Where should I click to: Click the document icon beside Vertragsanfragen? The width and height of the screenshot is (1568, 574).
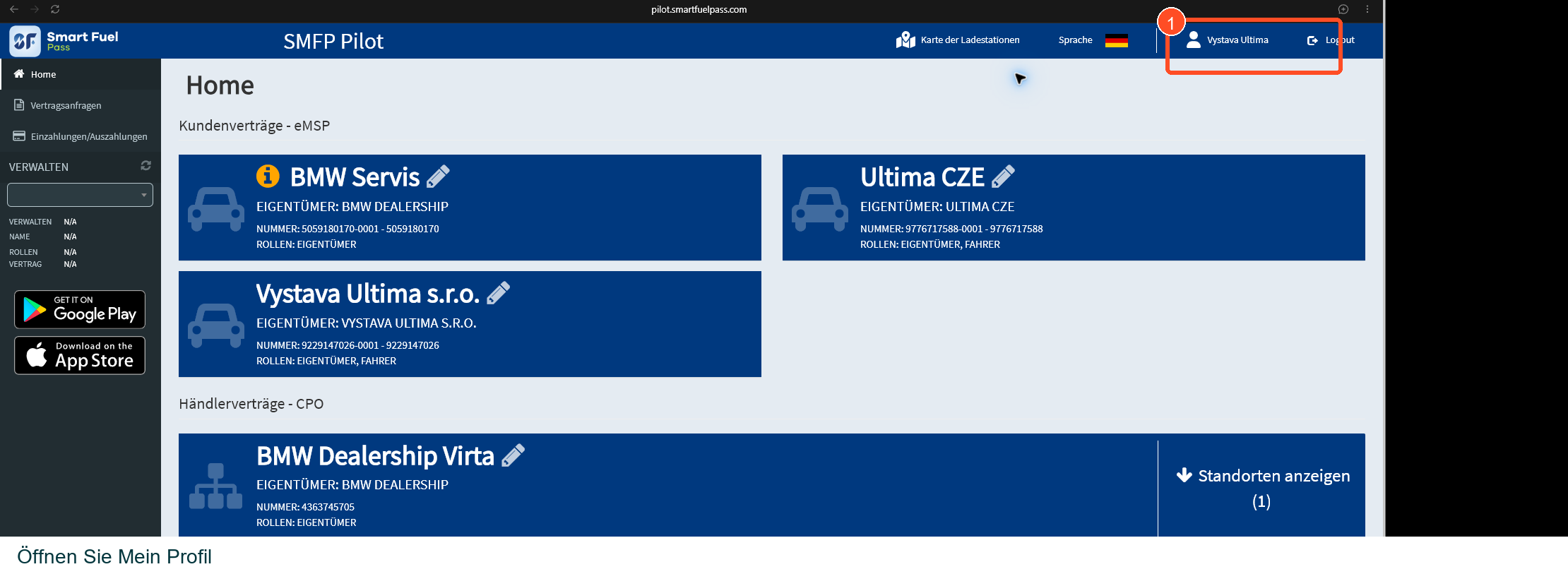[19, 104]
